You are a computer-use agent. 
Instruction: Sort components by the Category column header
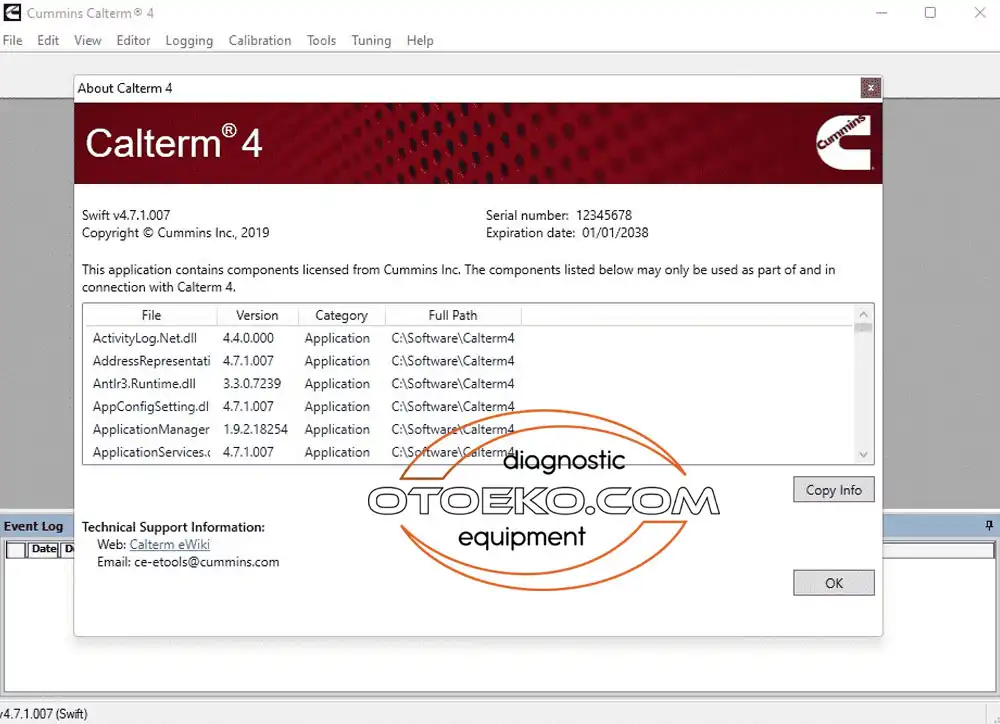click(x=341, y=315)
